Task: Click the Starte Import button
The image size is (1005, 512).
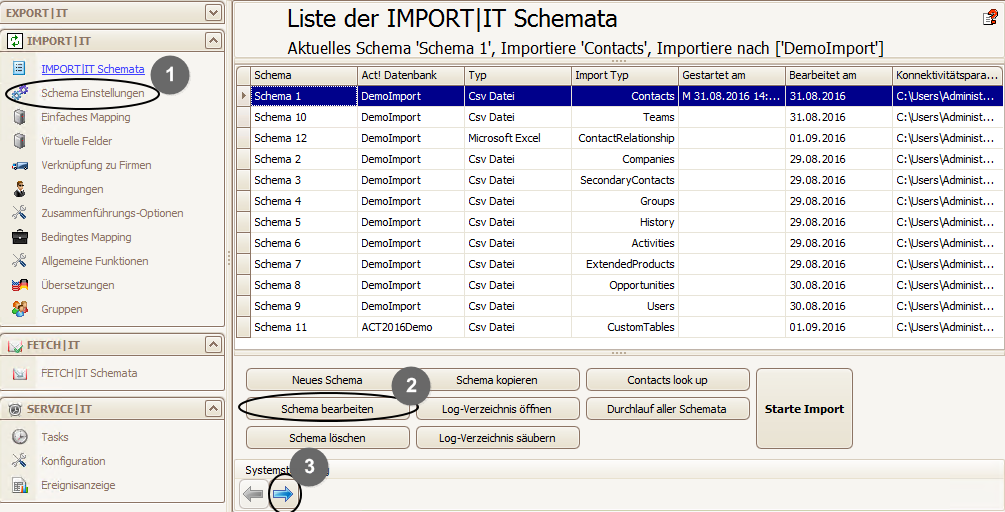Action: click(804, 409)
